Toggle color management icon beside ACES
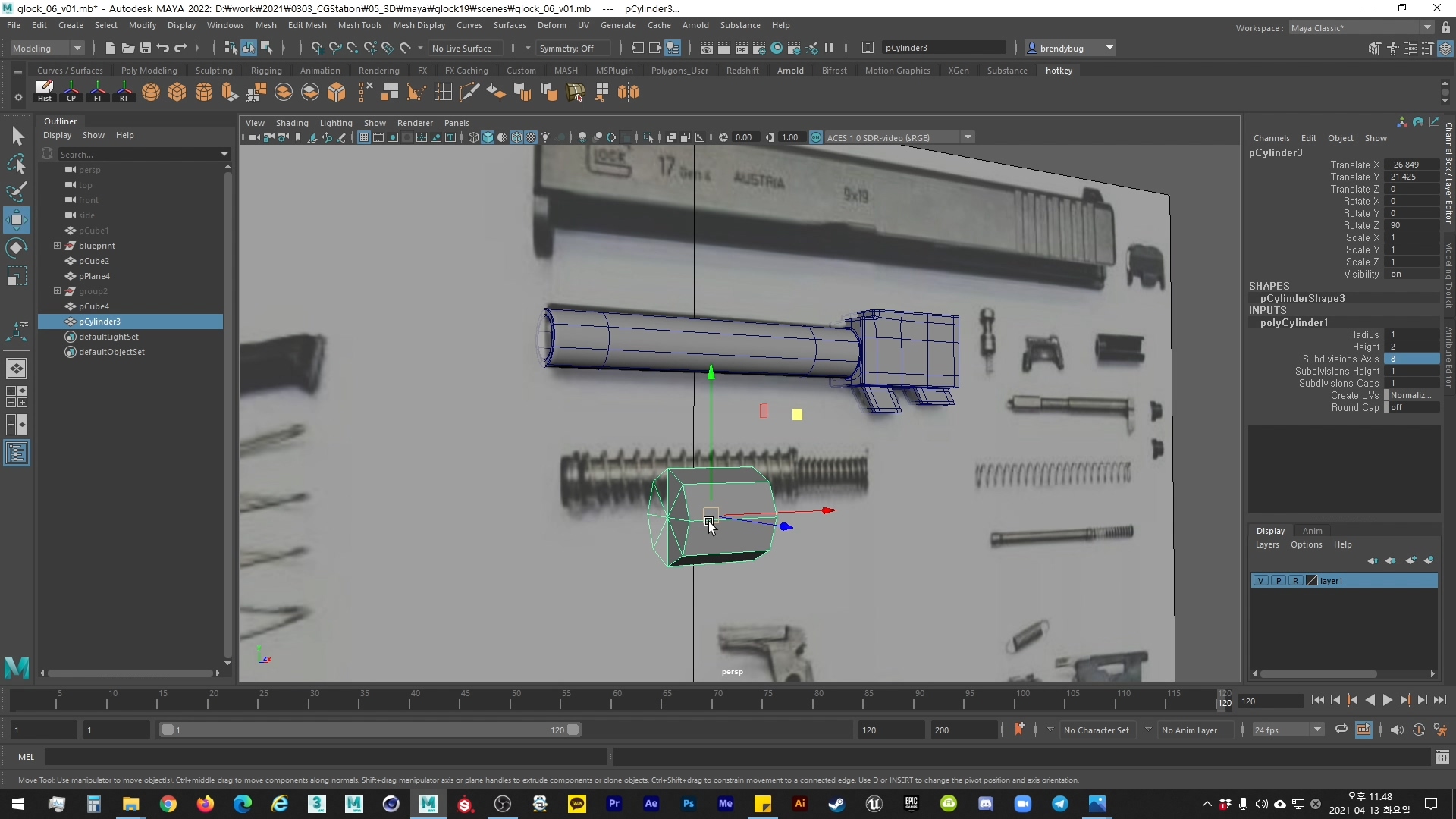1456x819 pixels. tap(816, 137)
